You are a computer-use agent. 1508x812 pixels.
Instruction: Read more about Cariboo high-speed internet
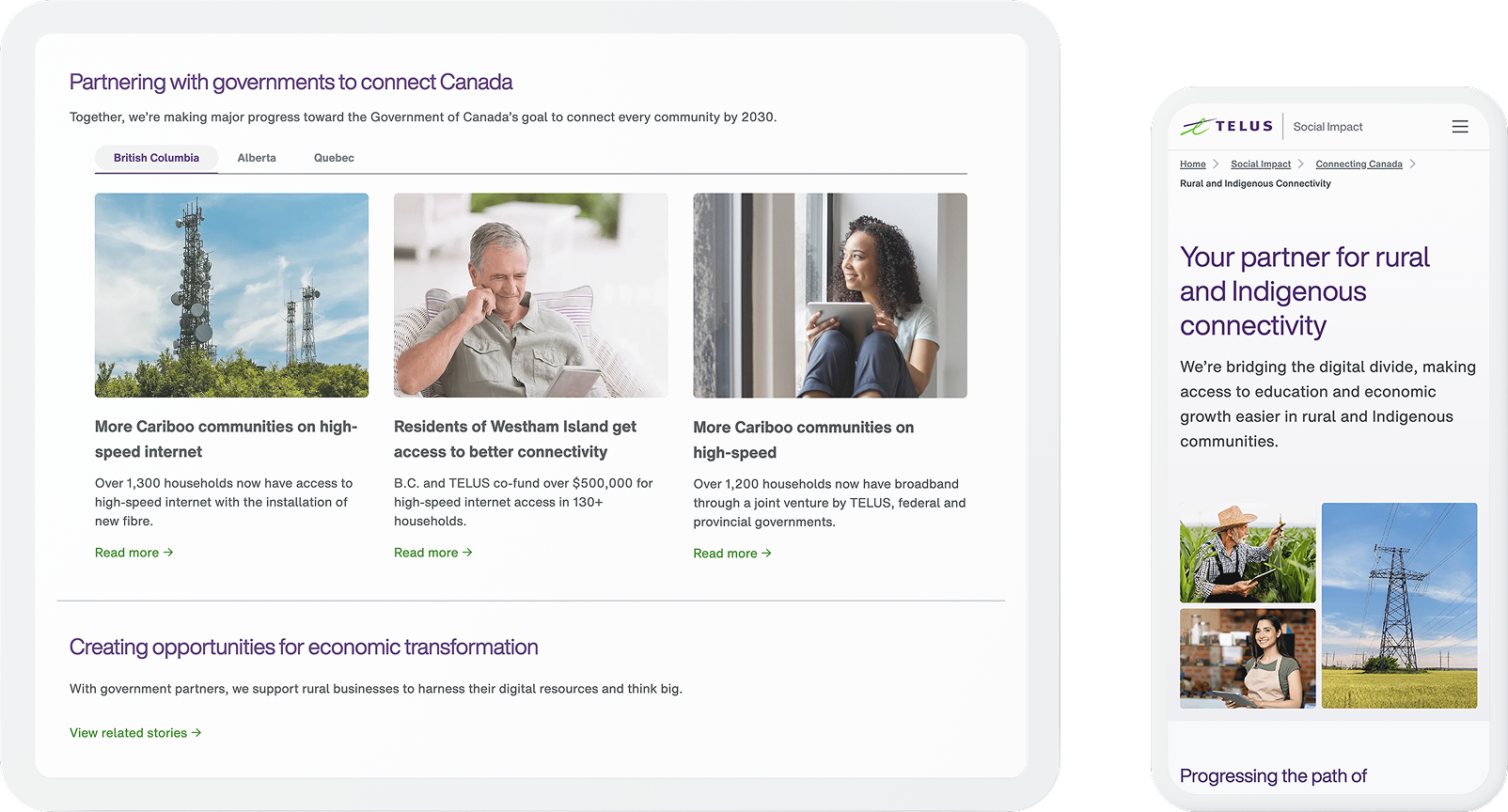134,553
